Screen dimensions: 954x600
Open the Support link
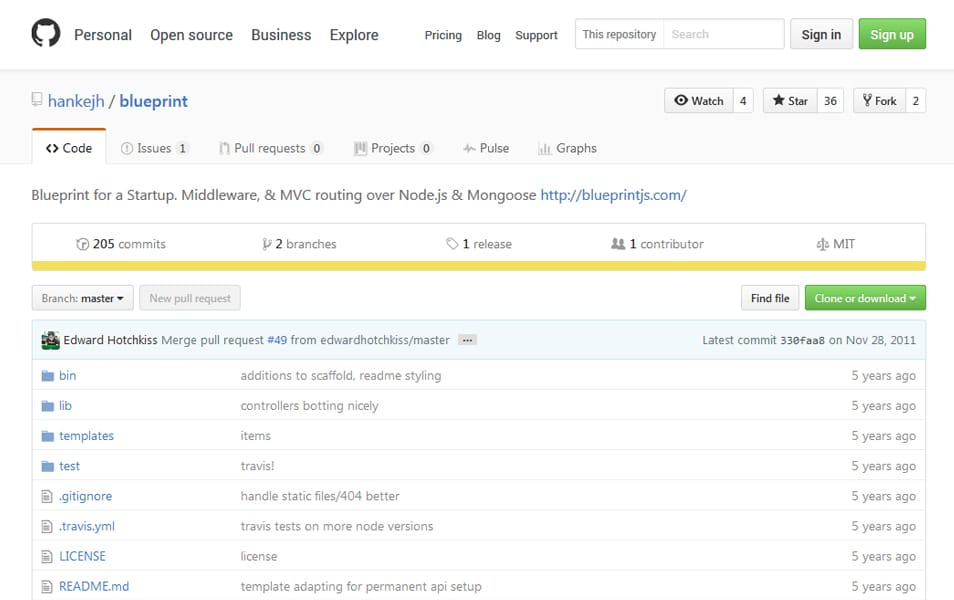[536, 35]
